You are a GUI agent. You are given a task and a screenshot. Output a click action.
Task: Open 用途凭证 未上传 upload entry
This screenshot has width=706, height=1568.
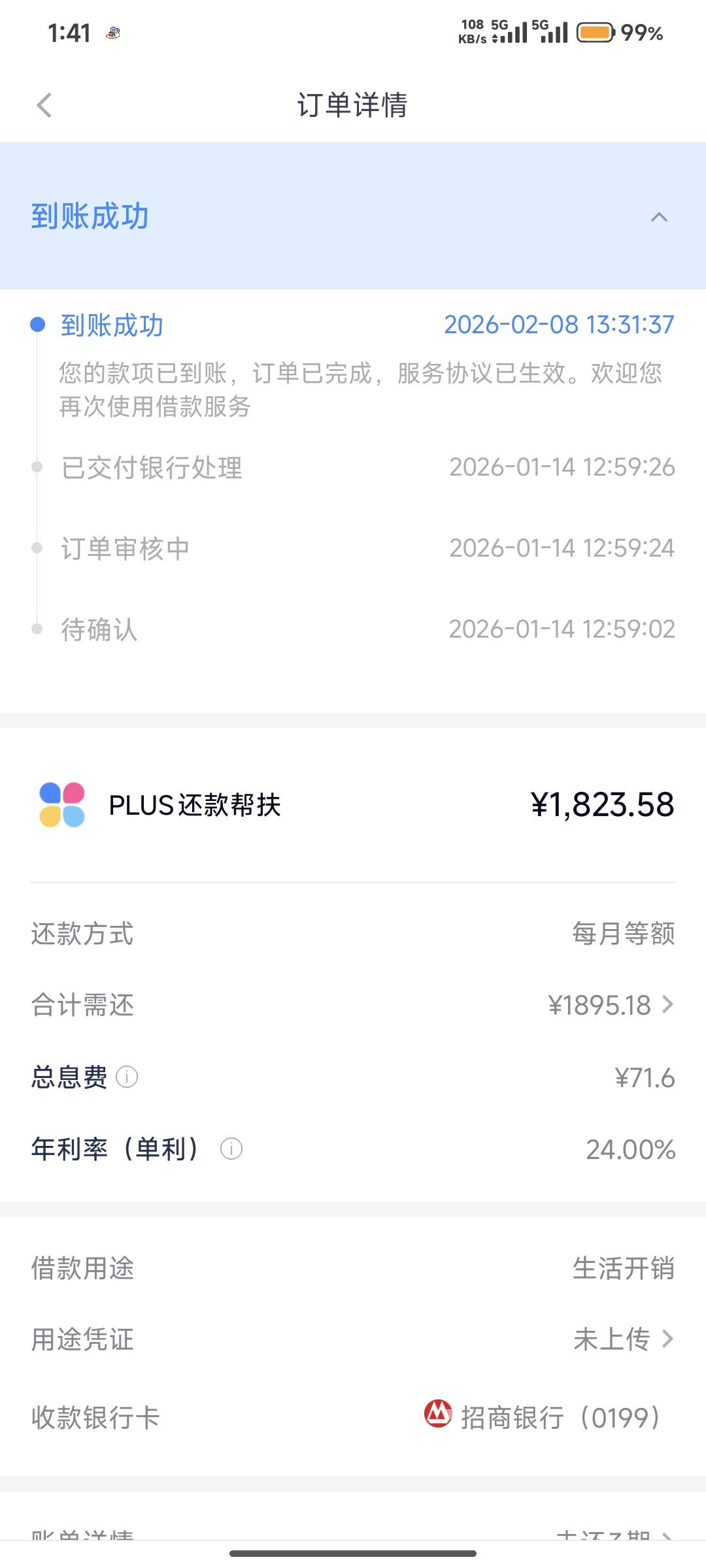622,1339
